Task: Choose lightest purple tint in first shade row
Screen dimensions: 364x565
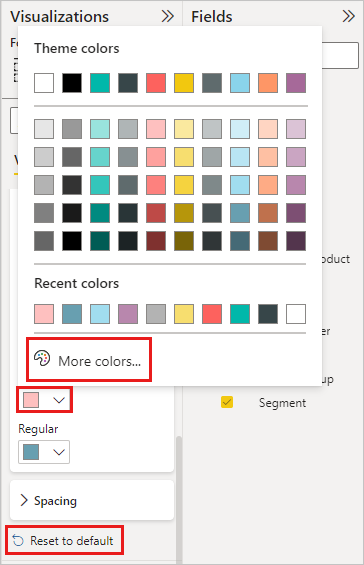Action: tap(296, 129)
